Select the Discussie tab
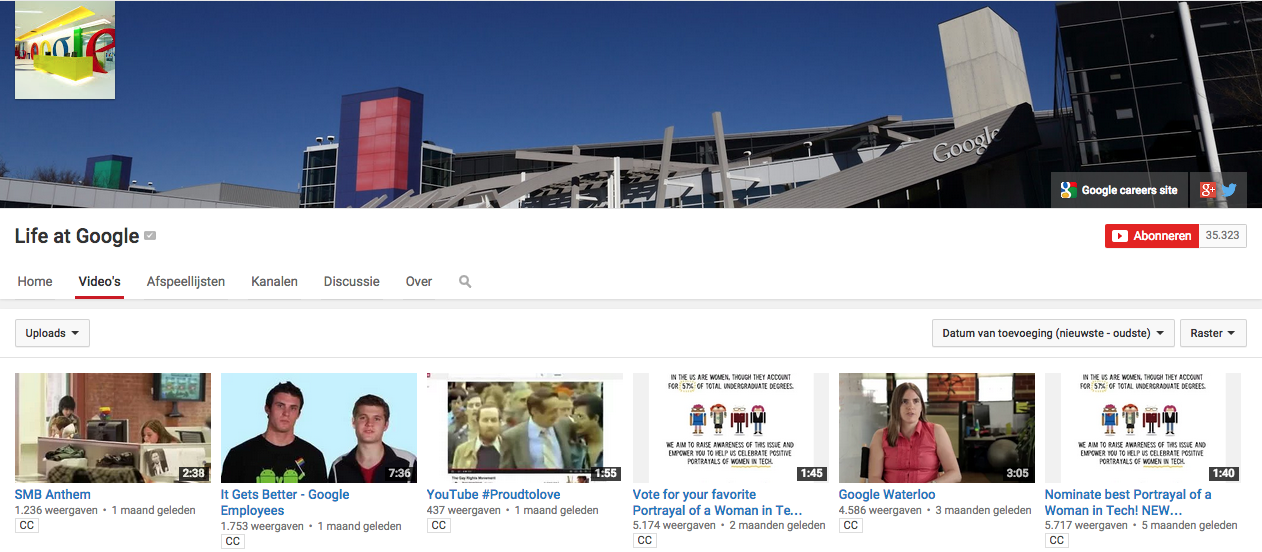 (351, 282)
